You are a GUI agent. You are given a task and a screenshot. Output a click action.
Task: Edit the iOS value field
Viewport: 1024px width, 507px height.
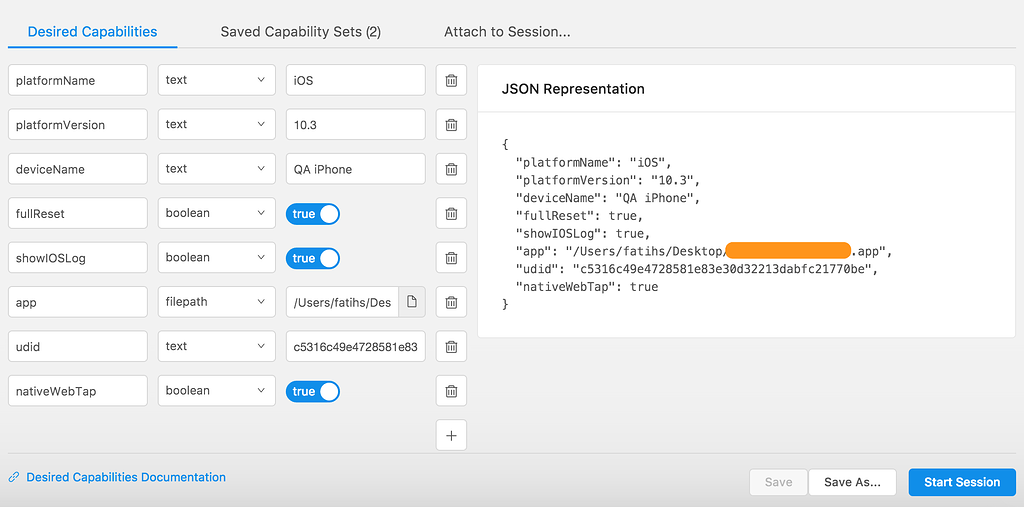click(356, 80)
